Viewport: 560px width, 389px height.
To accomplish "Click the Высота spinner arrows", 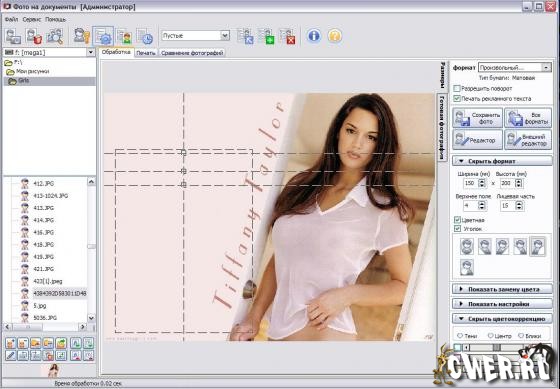I will [x=519, y=183].
